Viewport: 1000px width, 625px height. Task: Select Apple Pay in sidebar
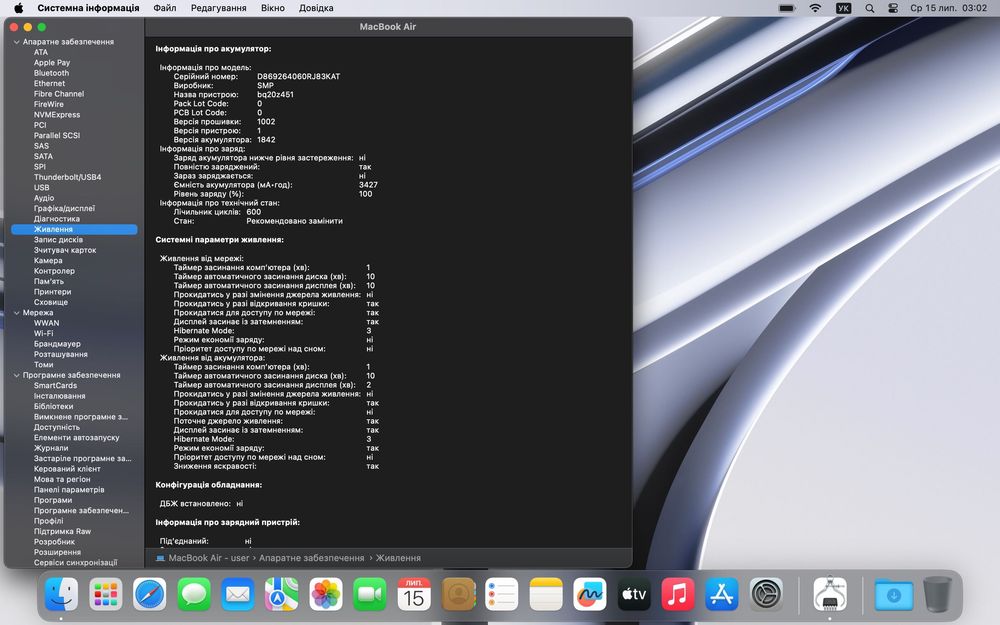(x=52, y=63)
